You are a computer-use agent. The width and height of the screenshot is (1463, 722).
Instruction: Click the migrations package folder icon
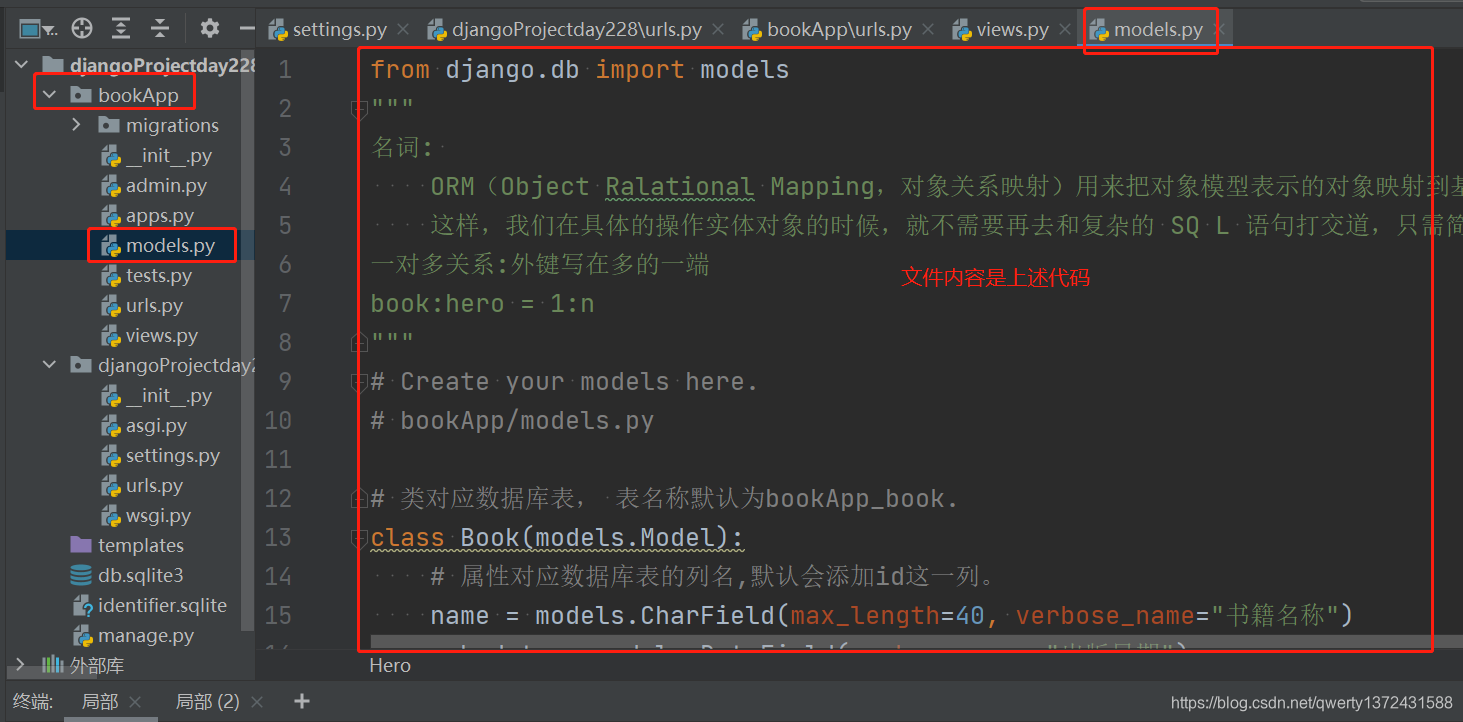click(x=110, y=126)
